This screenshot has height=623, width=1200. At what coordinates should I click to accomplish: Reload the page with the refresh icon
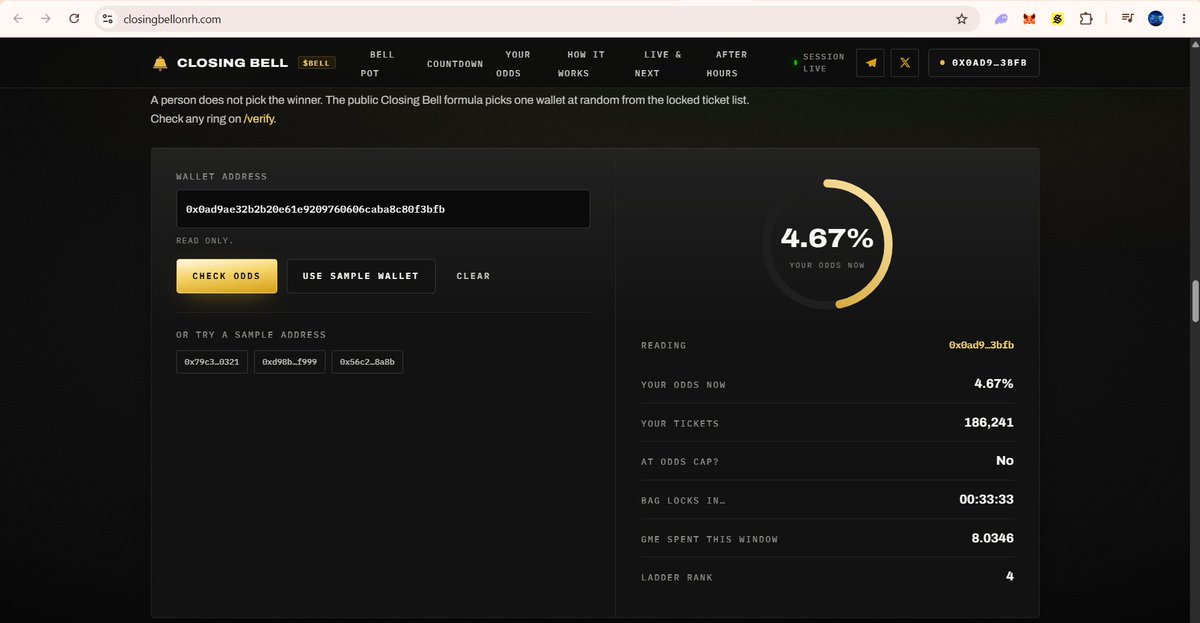(75, 18)
